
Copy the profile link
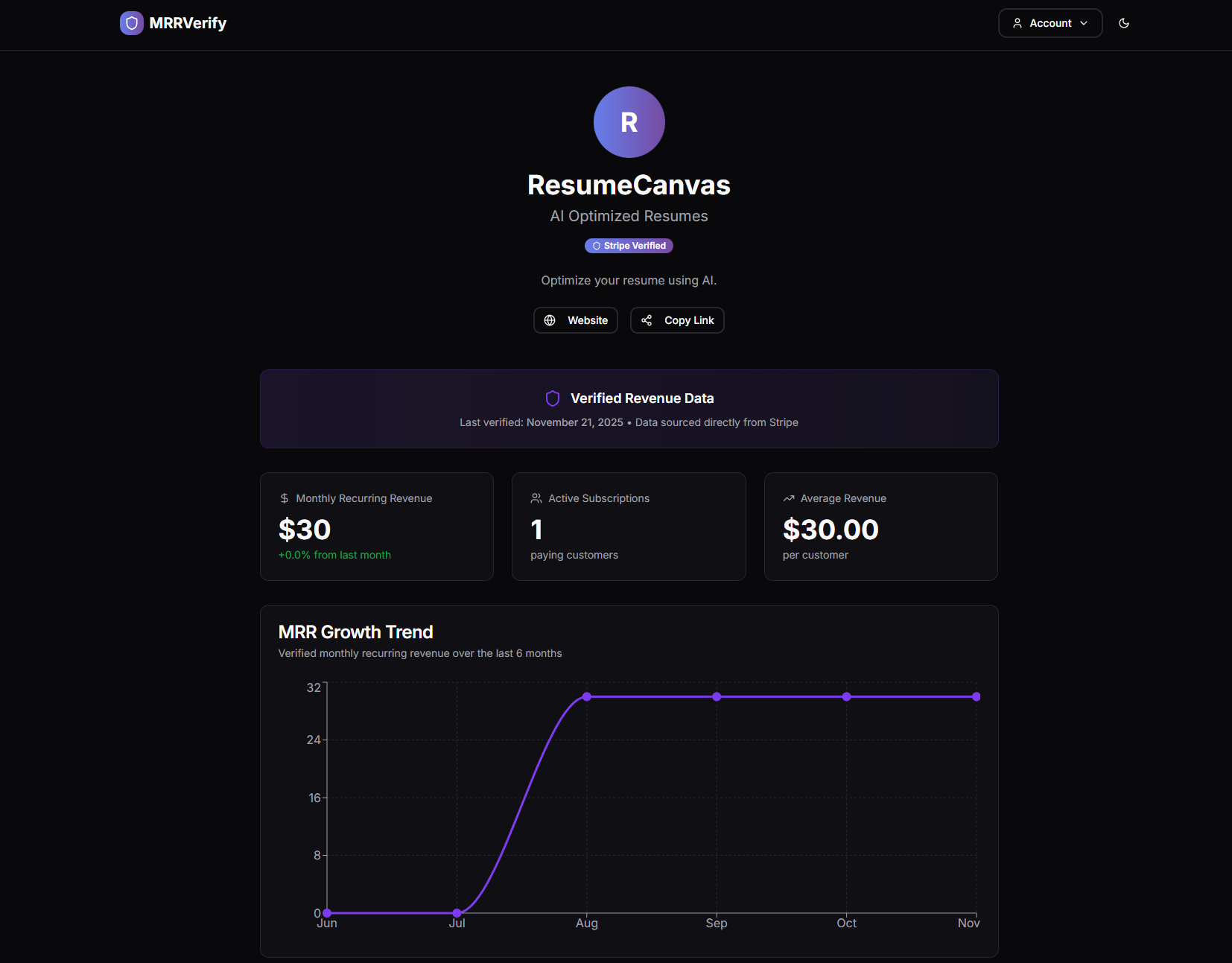[677, 320]
